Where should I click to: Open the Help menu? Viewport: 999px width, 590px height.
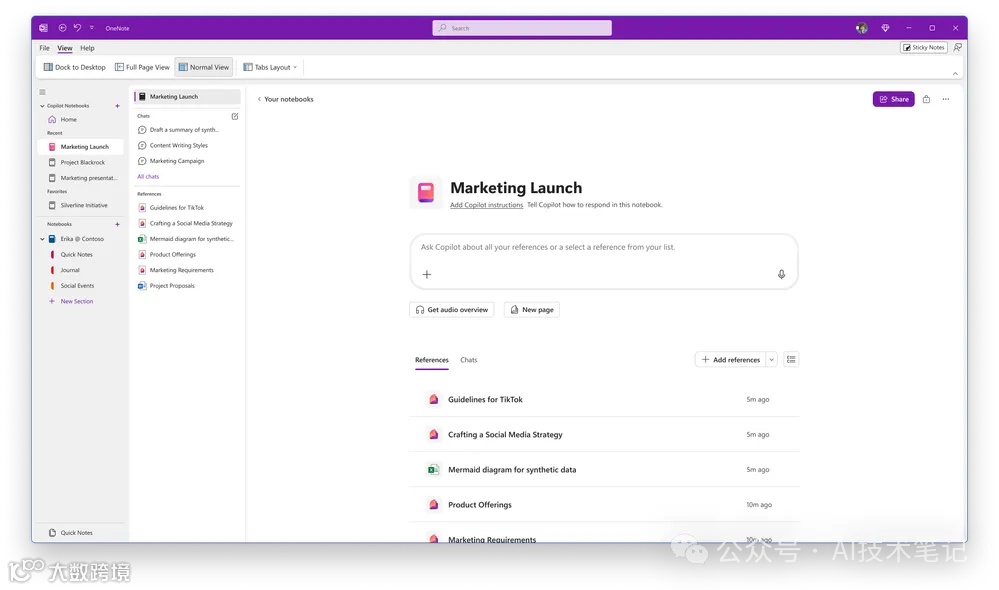87,48
